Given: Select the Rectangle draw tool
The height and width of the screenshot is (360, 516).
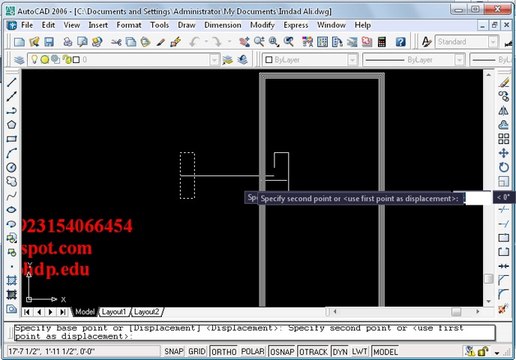Looking at the screenshot, I should pyautogui.click(x=12, y=139).
